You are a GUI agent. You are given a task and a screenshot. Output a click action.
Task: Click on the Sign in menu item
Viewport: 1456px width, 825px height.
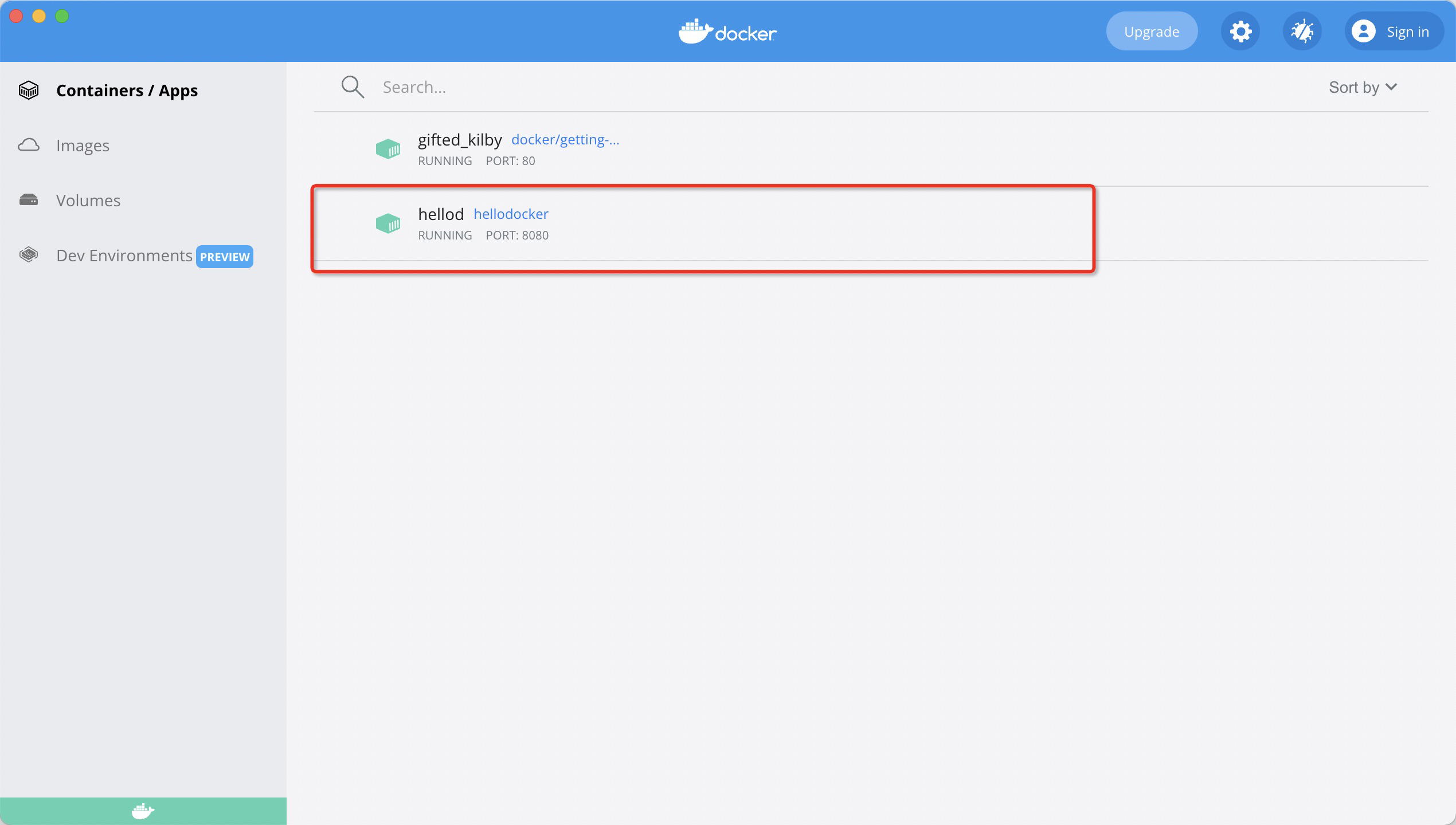1391,31
